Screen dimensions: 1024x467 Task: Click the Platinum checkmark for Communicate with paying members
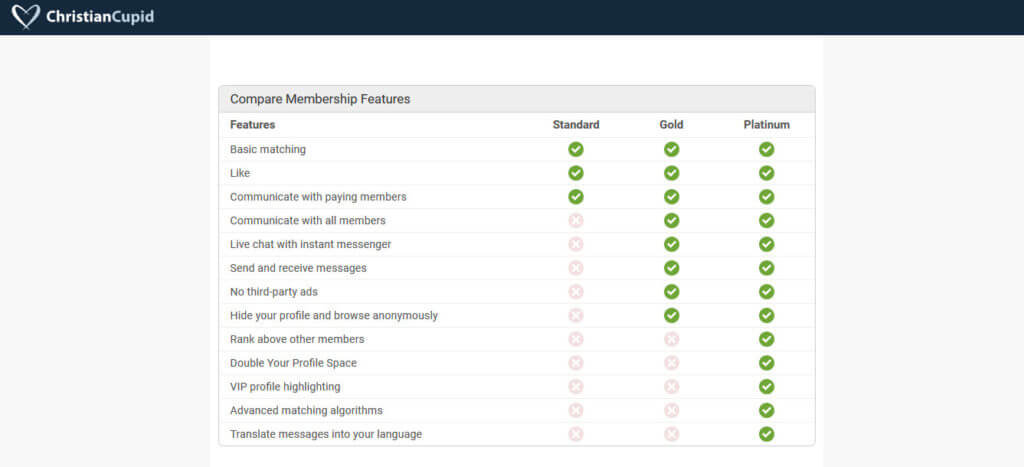click(767, 197)
